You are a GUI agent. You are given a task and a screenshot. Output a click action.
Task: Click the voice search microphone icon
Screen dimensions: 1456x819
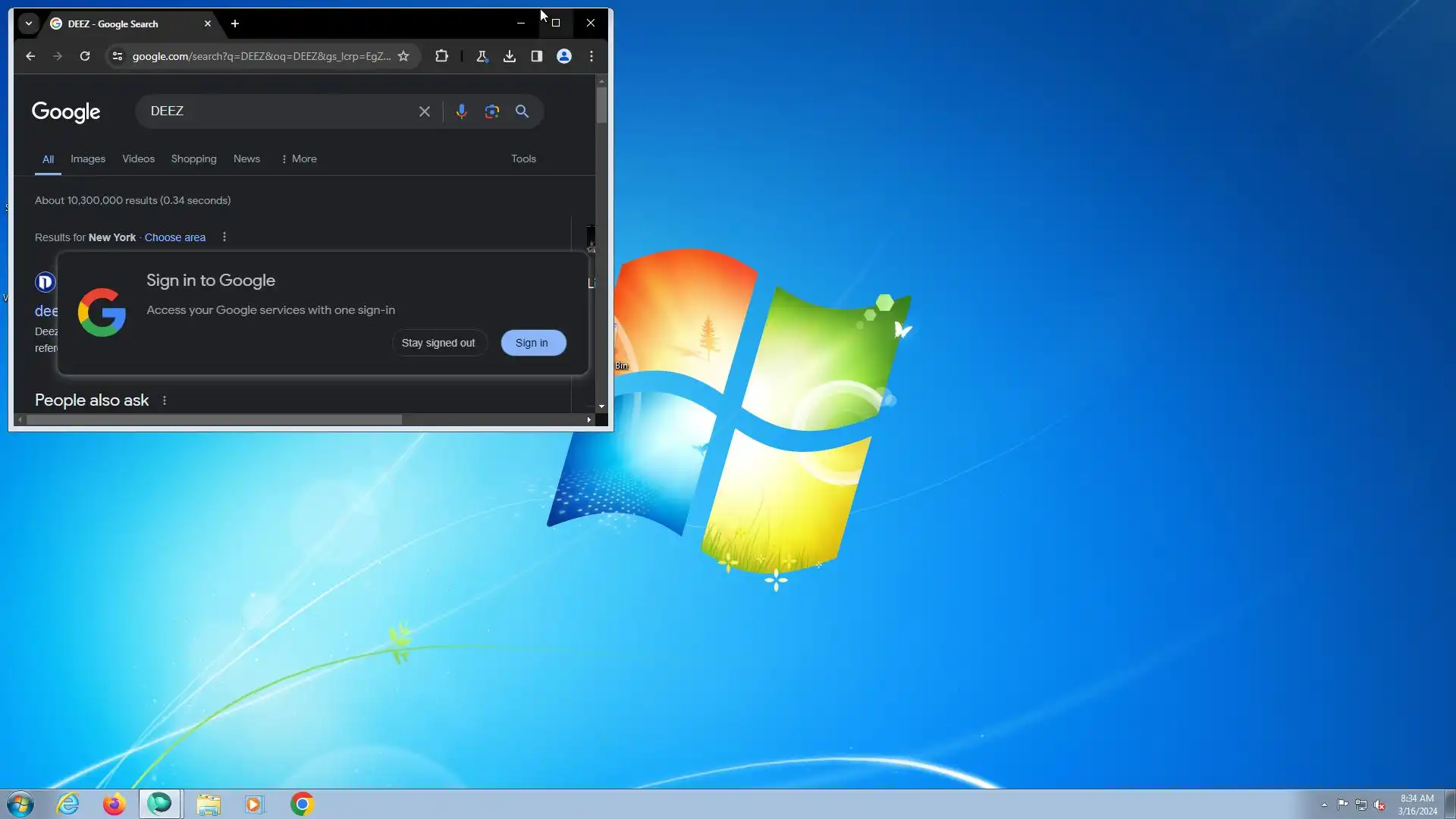pos(461,111)
